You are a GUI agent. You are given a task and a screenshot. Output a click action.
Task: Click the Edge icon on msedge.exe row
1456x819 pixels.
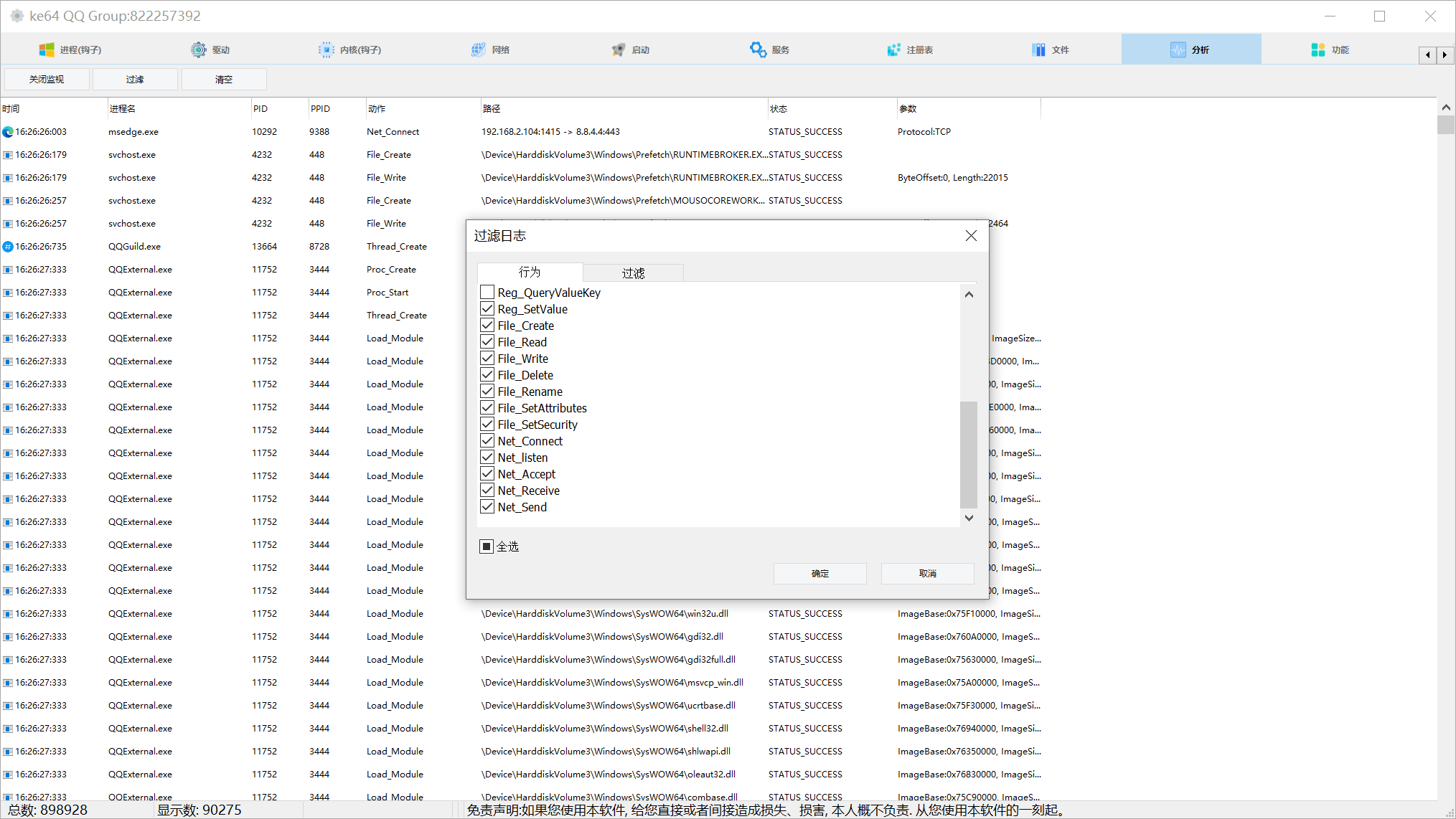(8, 132)
